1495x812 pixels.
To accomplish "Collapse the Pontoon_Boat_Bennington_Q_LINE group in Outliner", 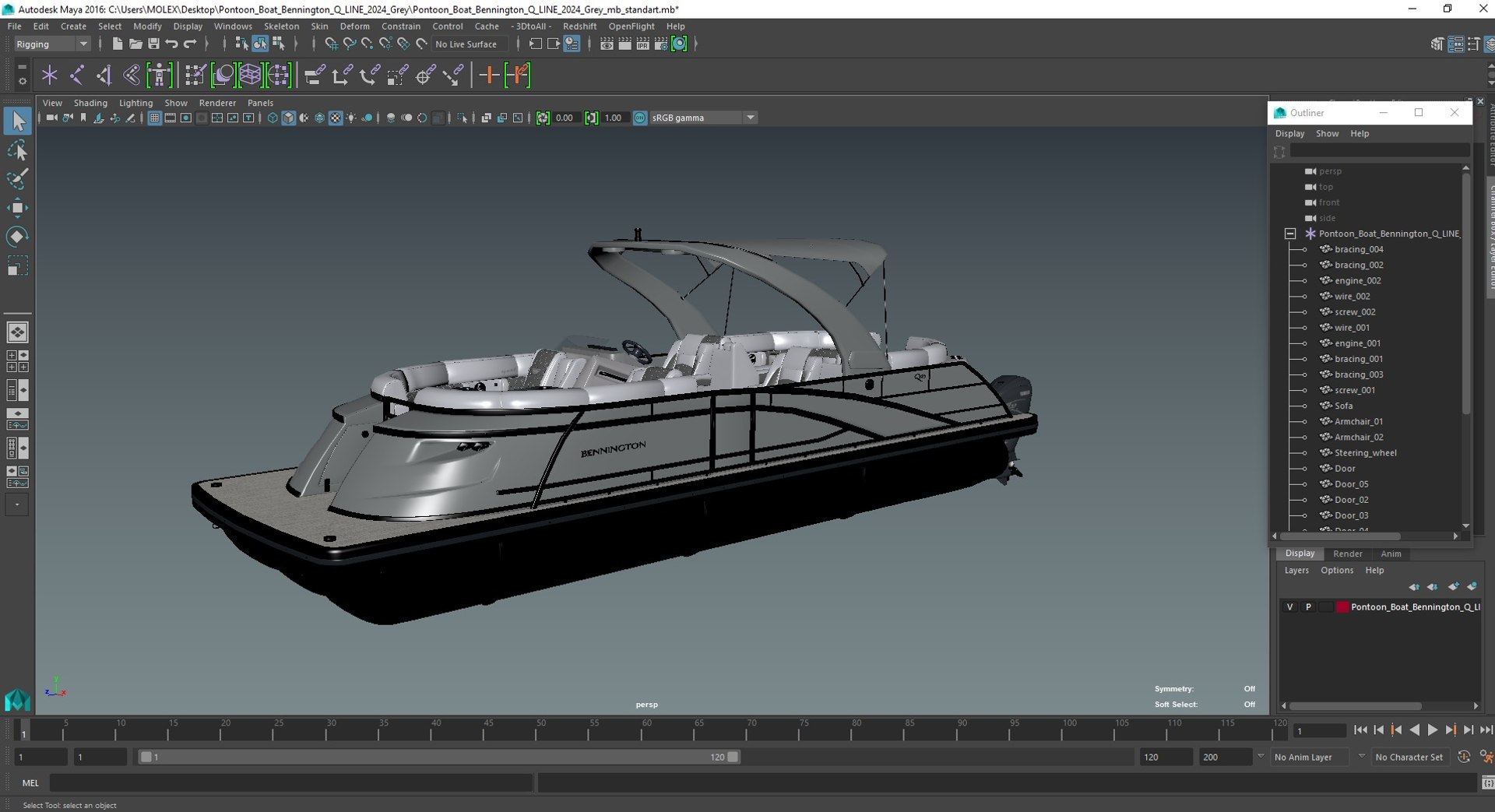I will [x=1290, y=234].
